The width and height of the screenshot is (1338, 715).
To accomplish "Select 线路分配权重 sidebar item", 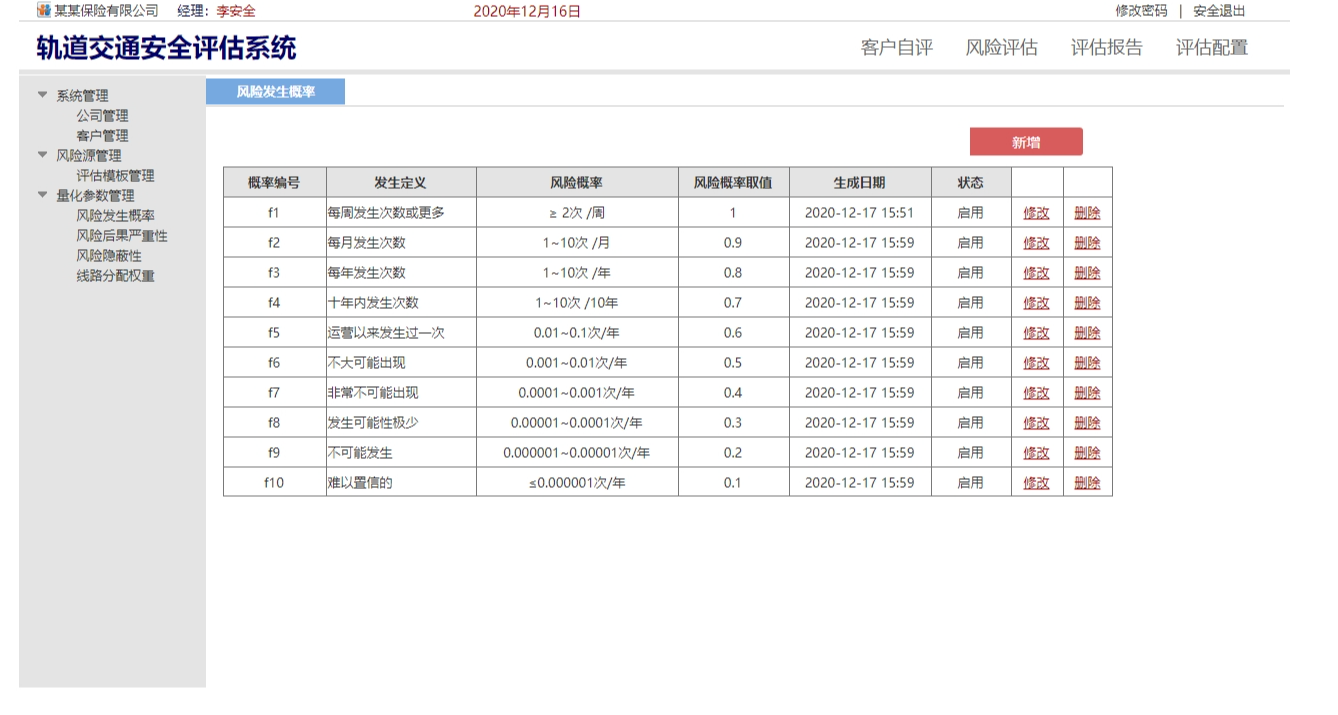I will tap(115, 276).
